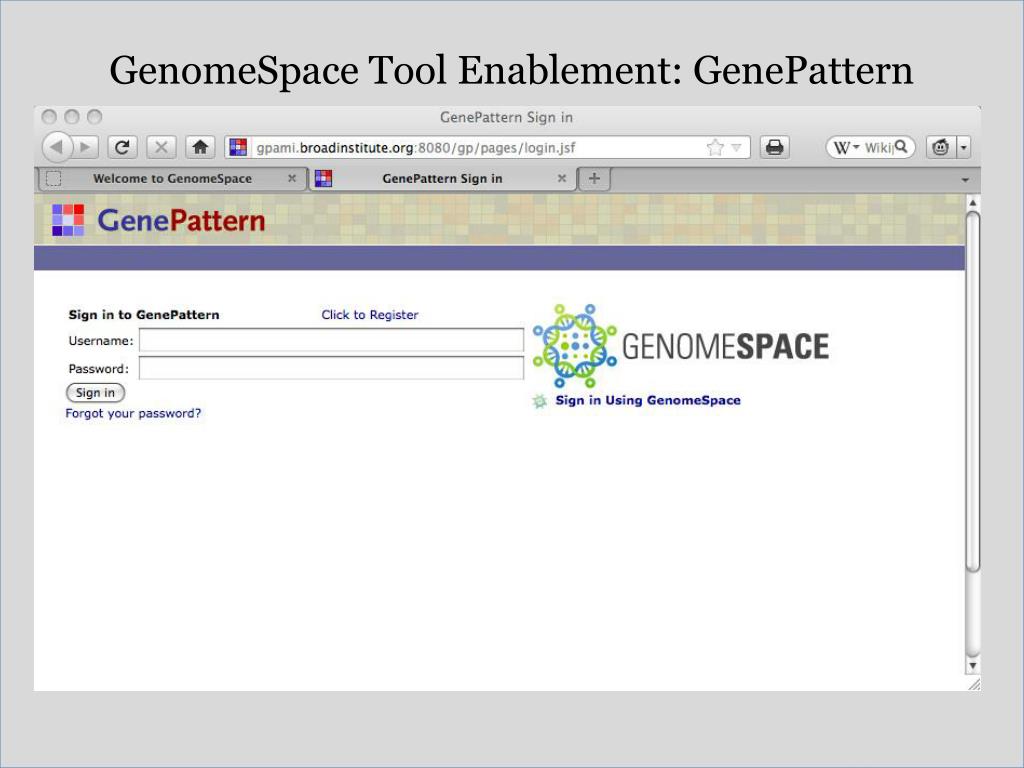Click the Greasemonkey monkey icon
This screenshot has height=768, width=1024.
(940, 148)
